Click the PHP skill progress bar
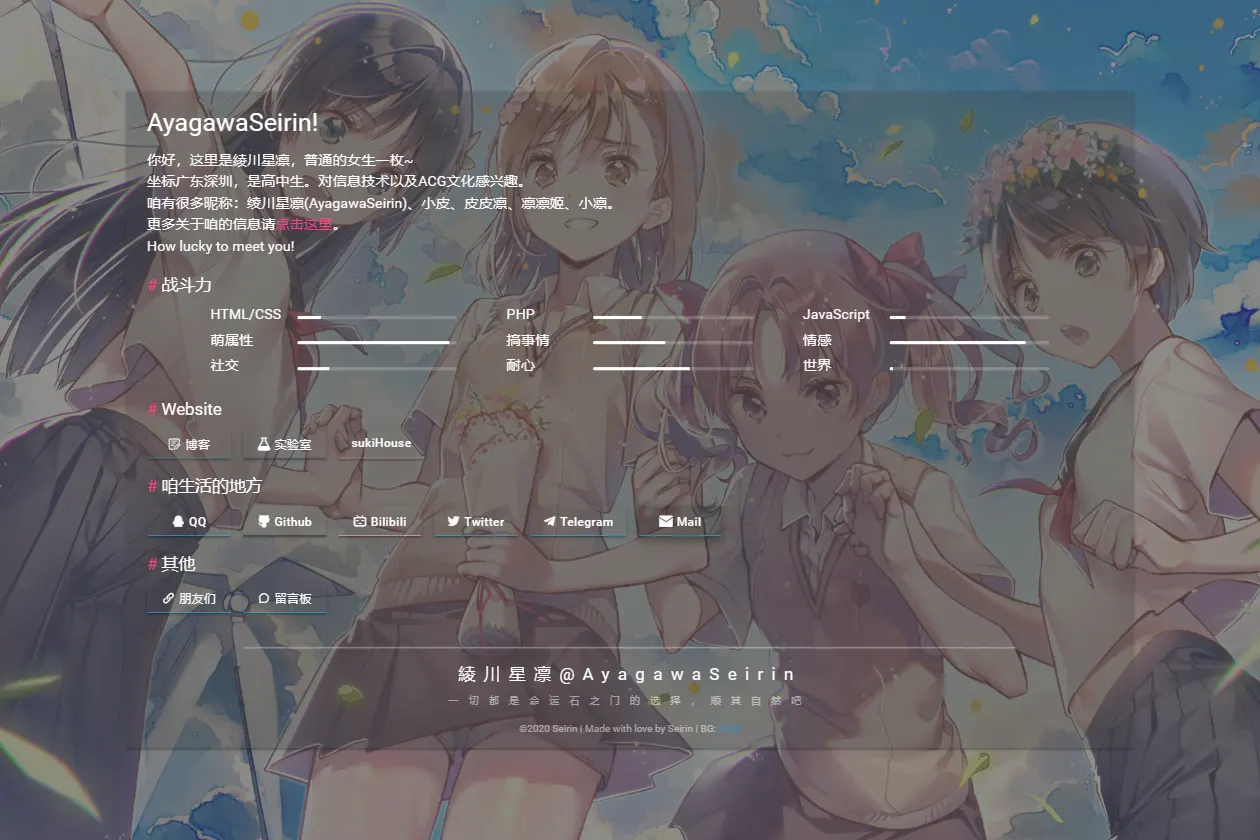1260x840 pixels. click(673, 317)
